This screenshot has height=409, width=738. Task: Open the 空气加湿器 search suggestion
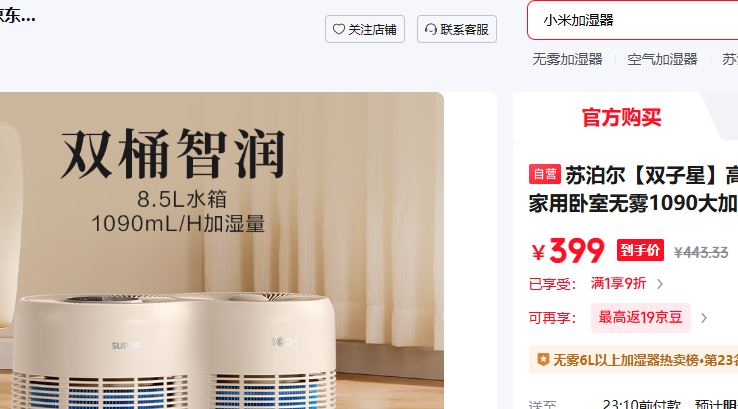tap(662, 59)
